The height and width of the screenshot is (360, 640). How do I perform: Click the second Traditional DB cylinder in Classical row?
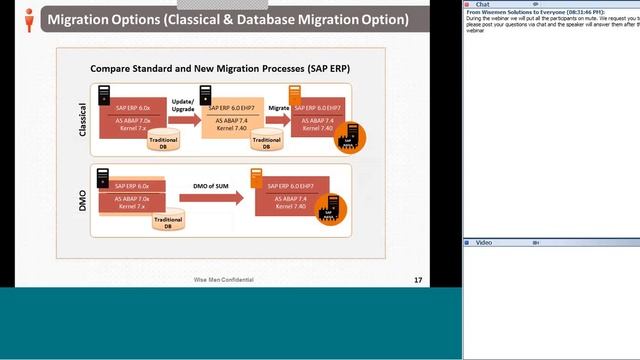[267, 140]
